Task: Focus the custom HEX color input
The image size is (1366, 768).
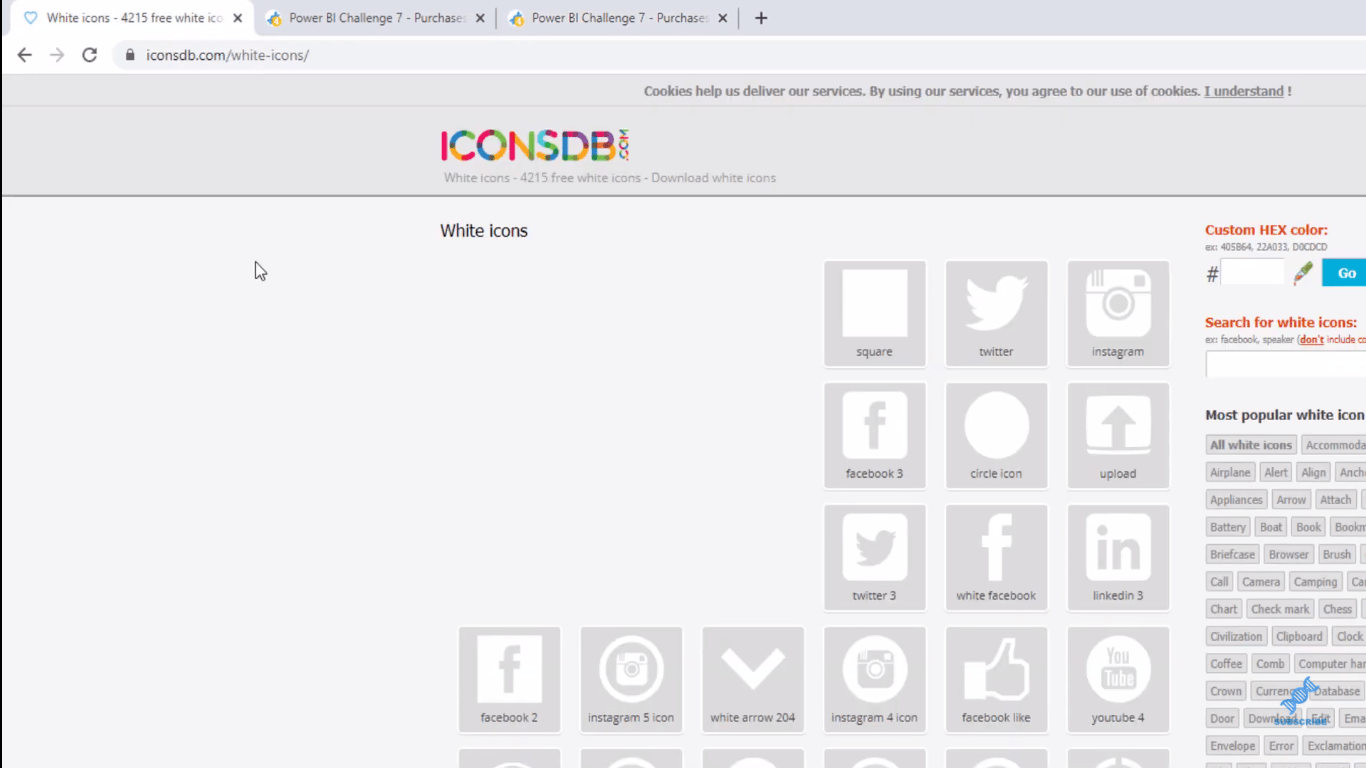Action: point(1253,273)
